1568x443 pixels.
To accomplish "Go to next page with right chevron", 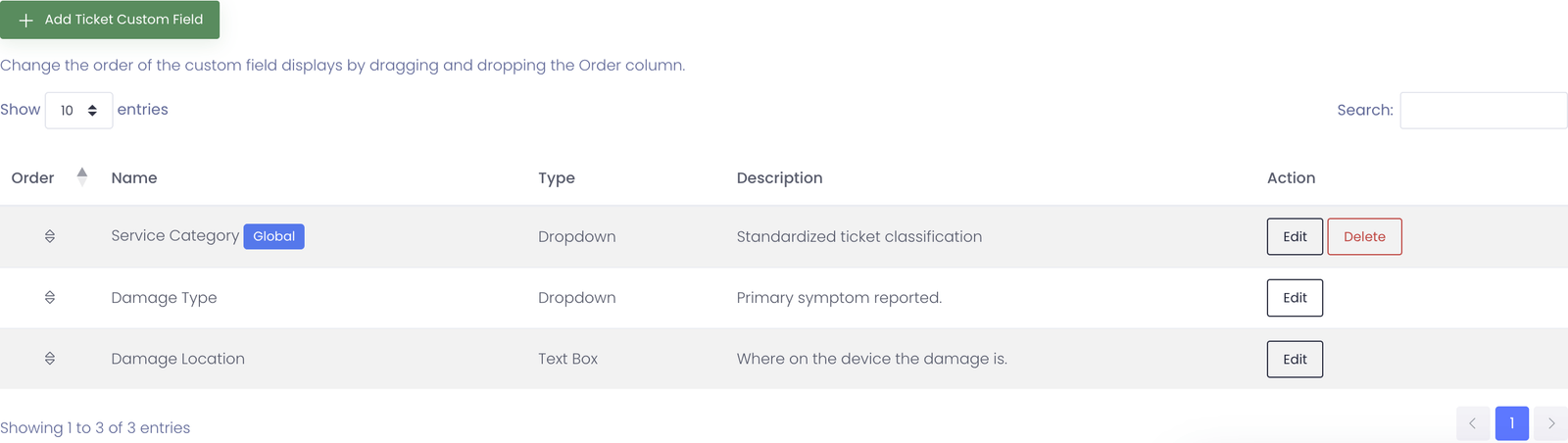I will pyautogui.click(x=1550, y=423).
